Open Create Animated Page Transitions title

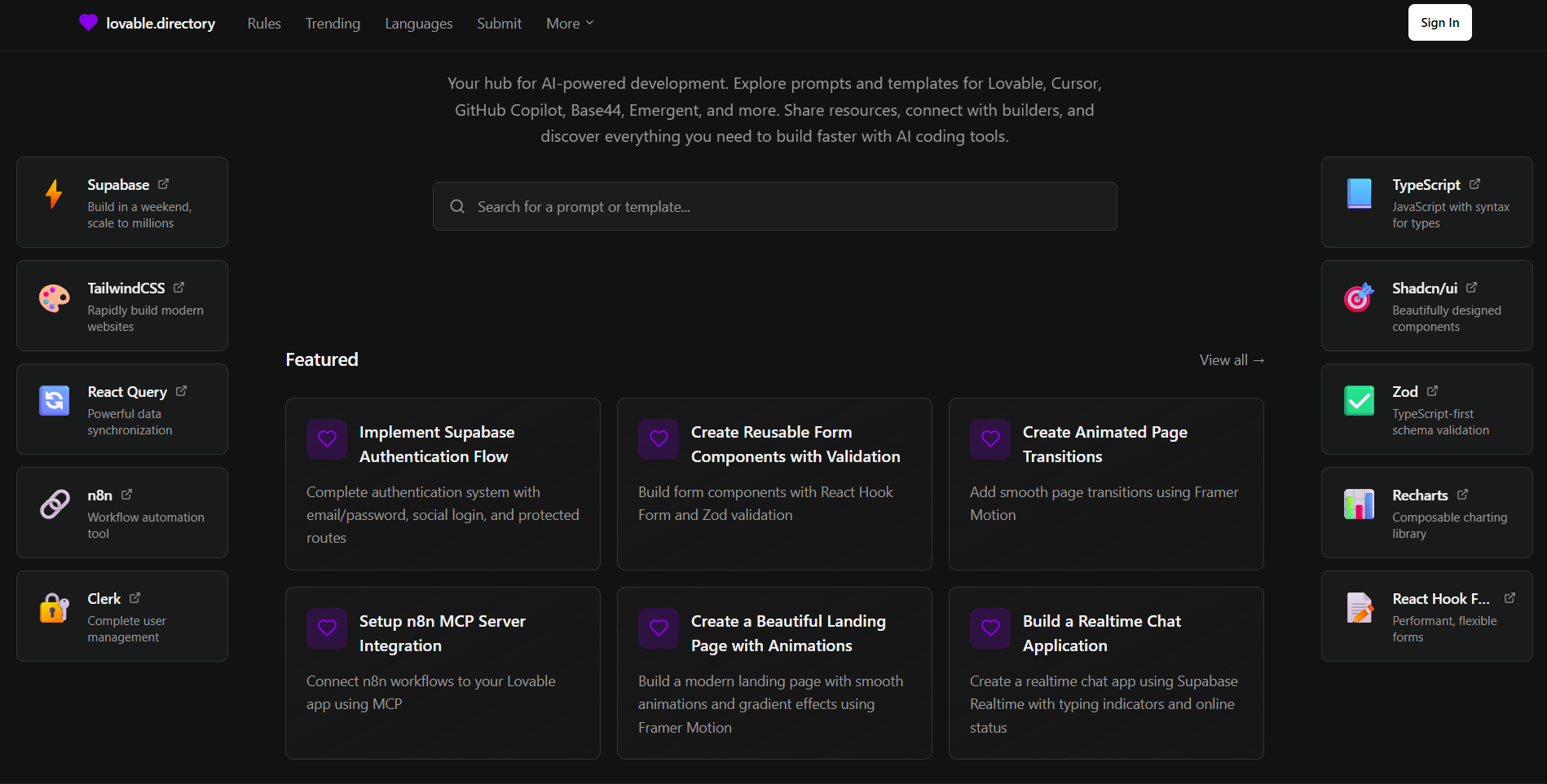(x=1105, y=444)
